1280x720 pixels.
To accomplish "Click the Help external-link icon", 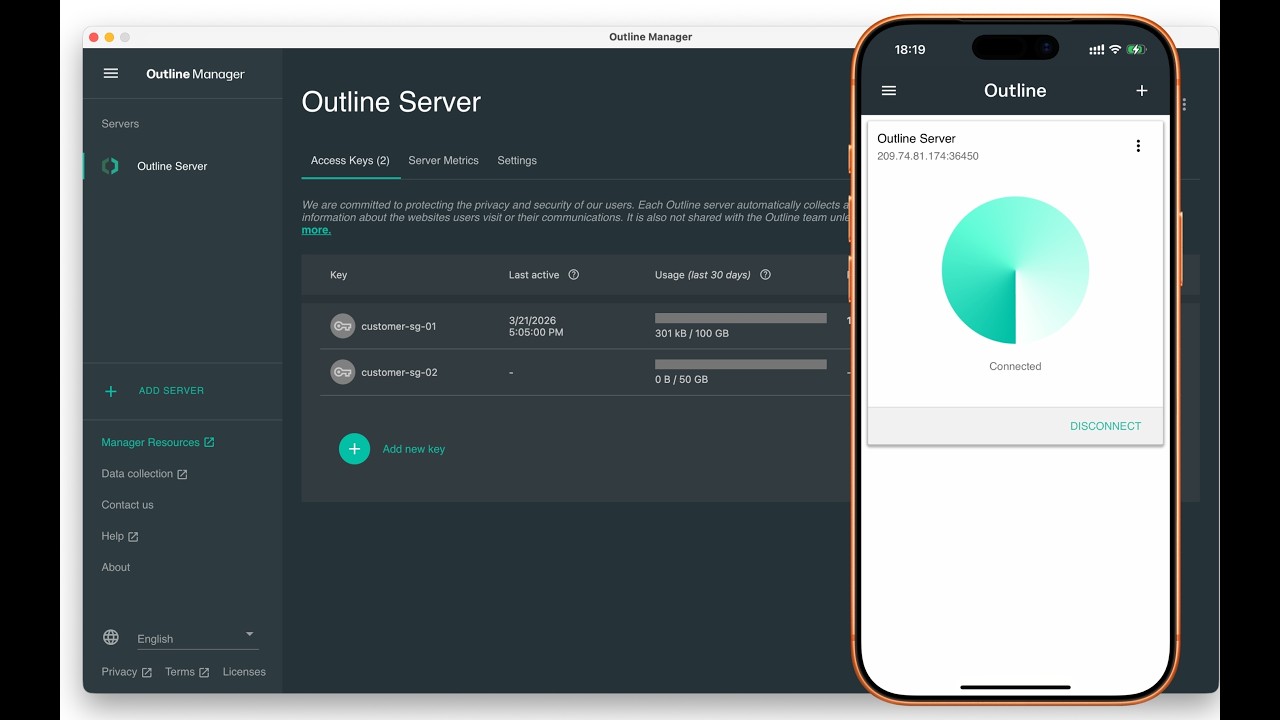I will click(133, 537).
